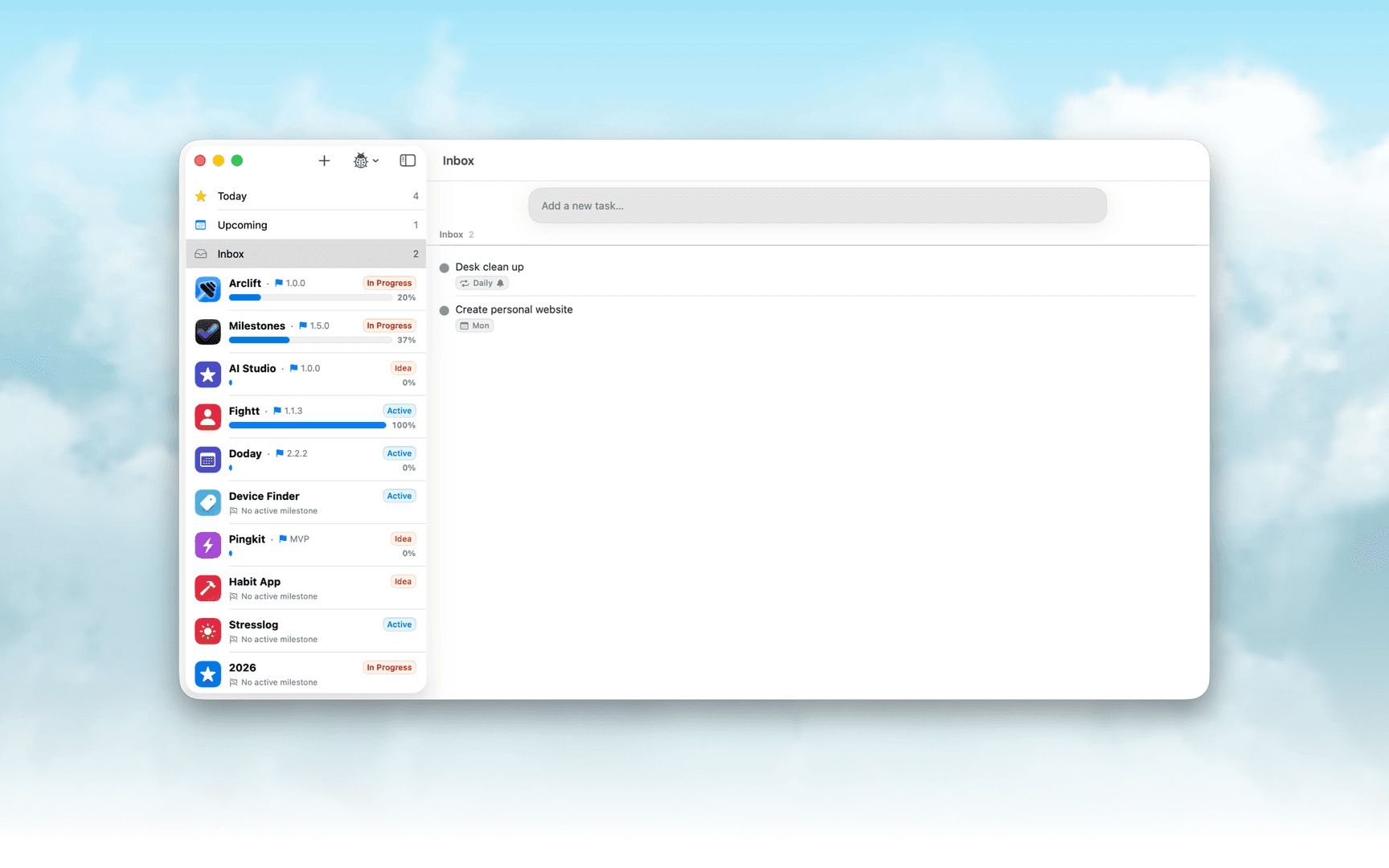1389x868 pixels.
Task: Click Pingkit's Idea status badge
Action: pos(403,539)
